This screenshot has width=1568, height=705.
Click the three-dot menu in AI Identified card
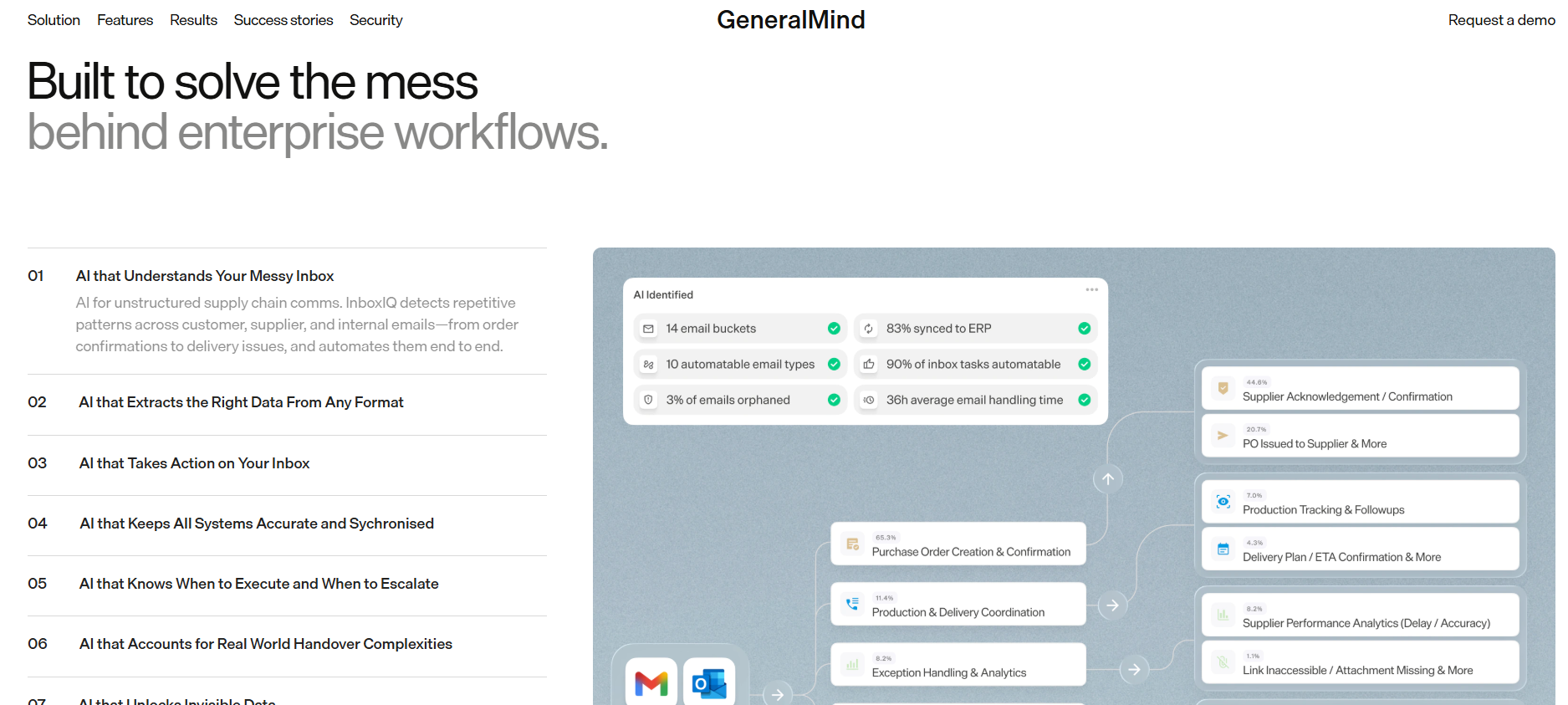pos(1091,290)
